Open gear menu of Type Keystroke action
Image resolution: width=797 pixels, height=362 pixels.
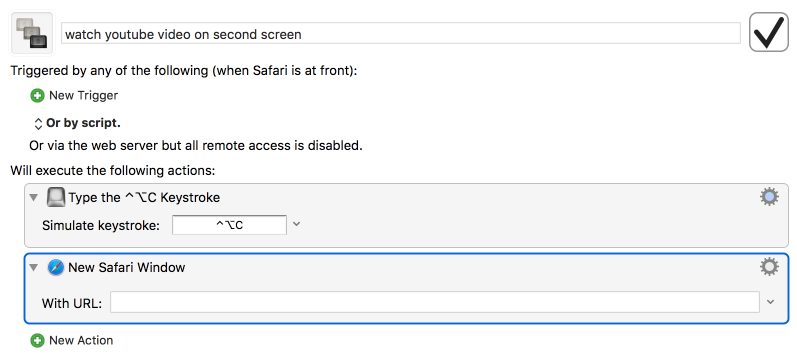[769, 197]
